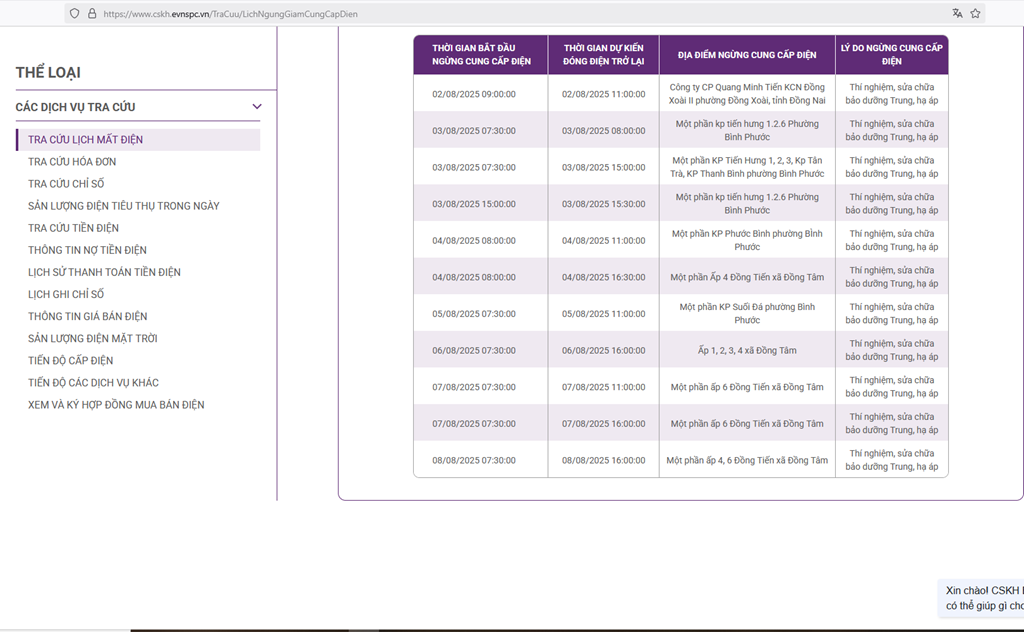Go to TRA CỨU CHỈ SỐ
The width and height of the screenshot is (1024, 632).
pyautogui.click(x=66, y=184)
